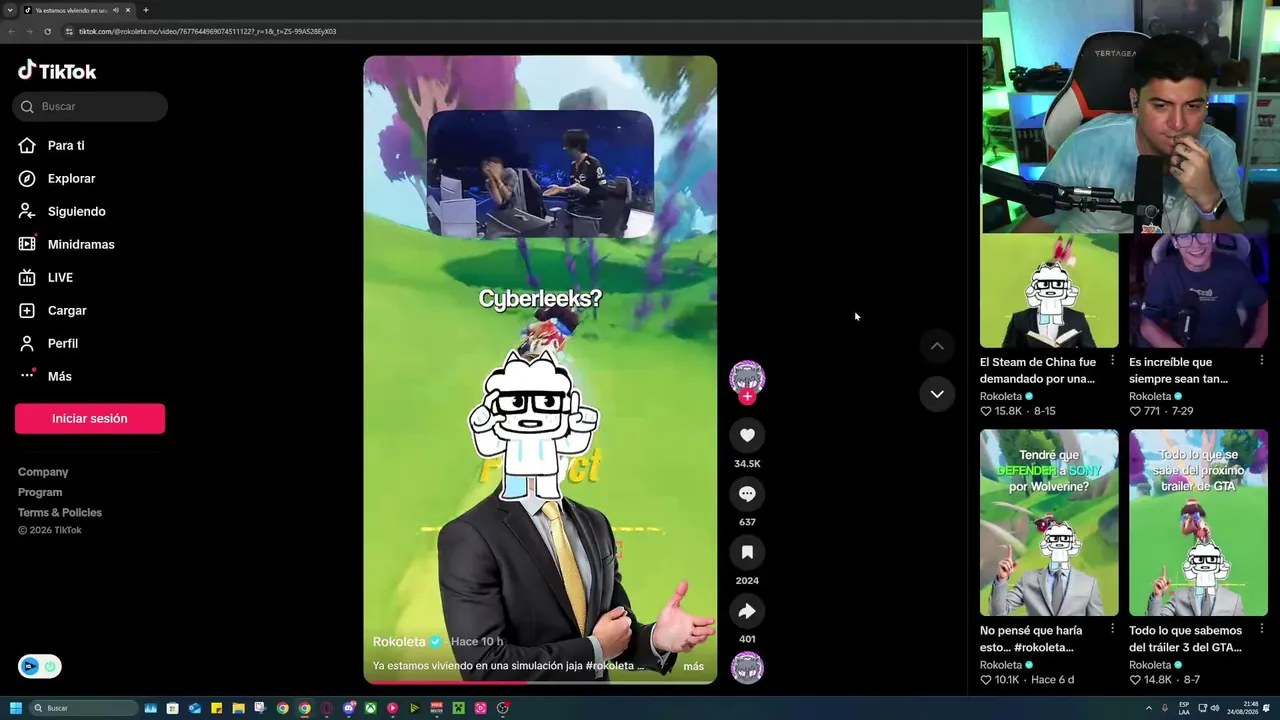Mute the TikTok browser tab via speaker icon

coord(116,10)
